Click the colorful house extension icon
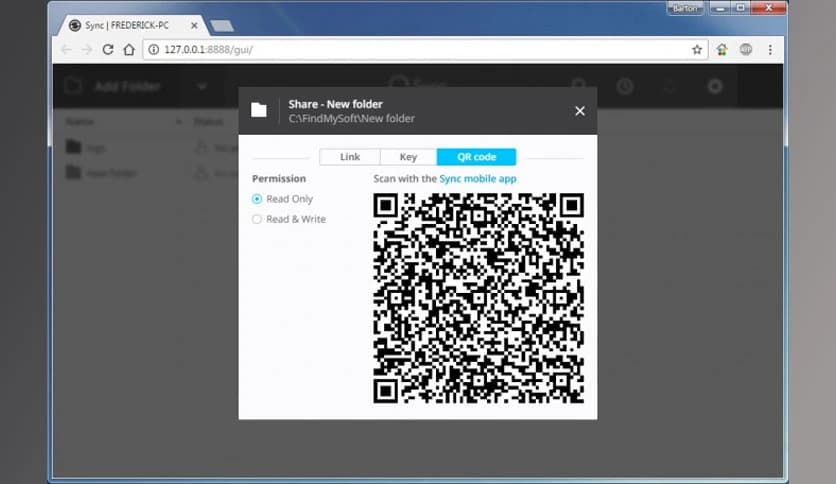This screenshot has height=484, width=836. [722, 50]
